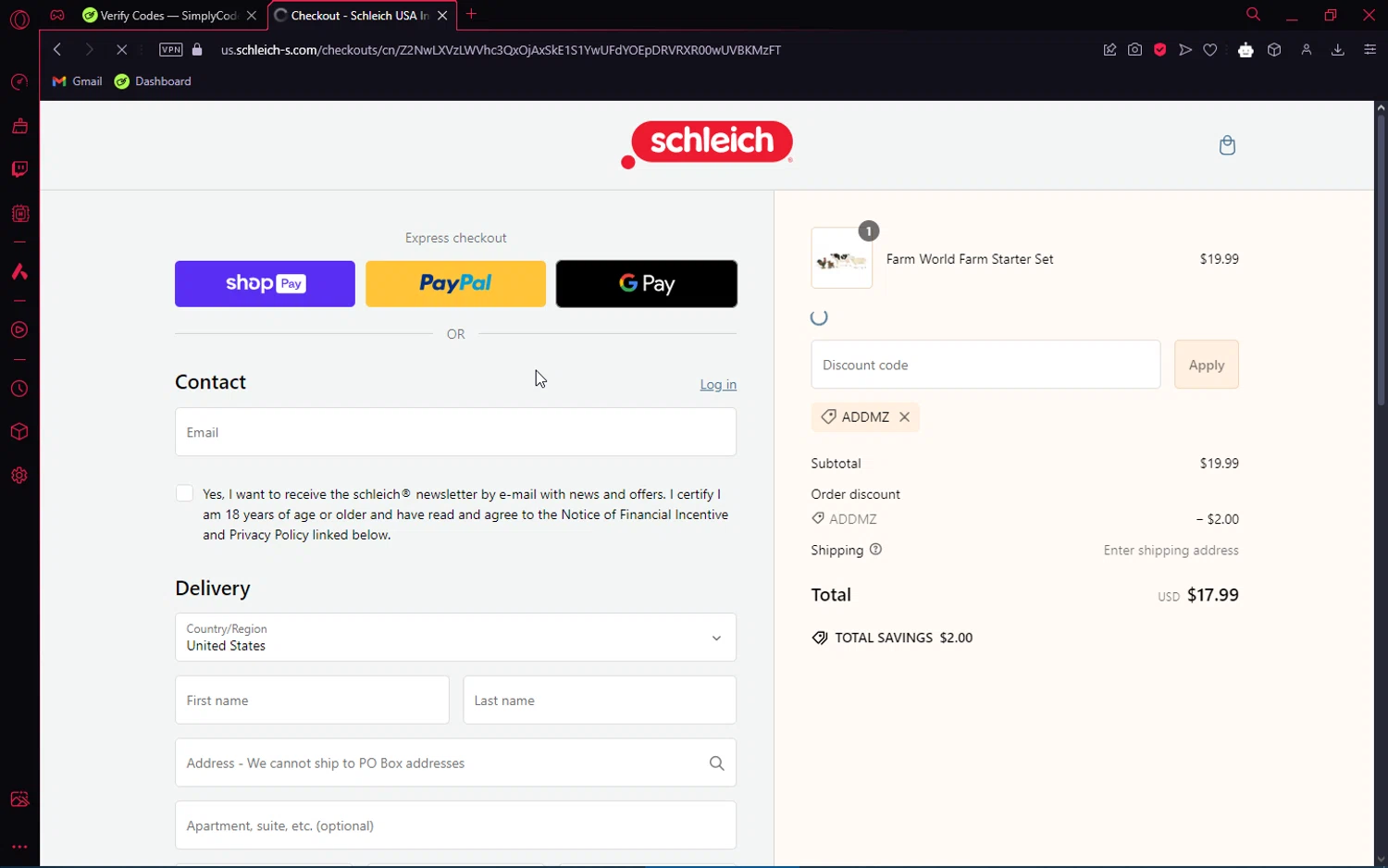Click the browser address bar URL
The height and width of the screenshot is (868, 1388).
pyautogui.click(x=501, y=50)
